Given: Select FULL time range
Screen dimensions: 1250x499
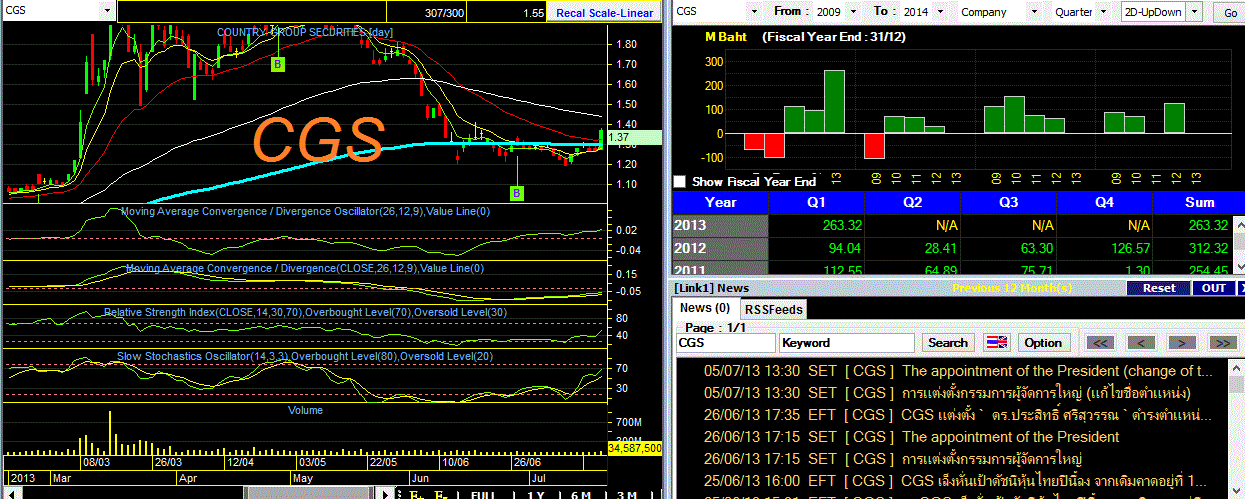Looking at the screenshot, I should pyautogui.click(x=483, y=494).
